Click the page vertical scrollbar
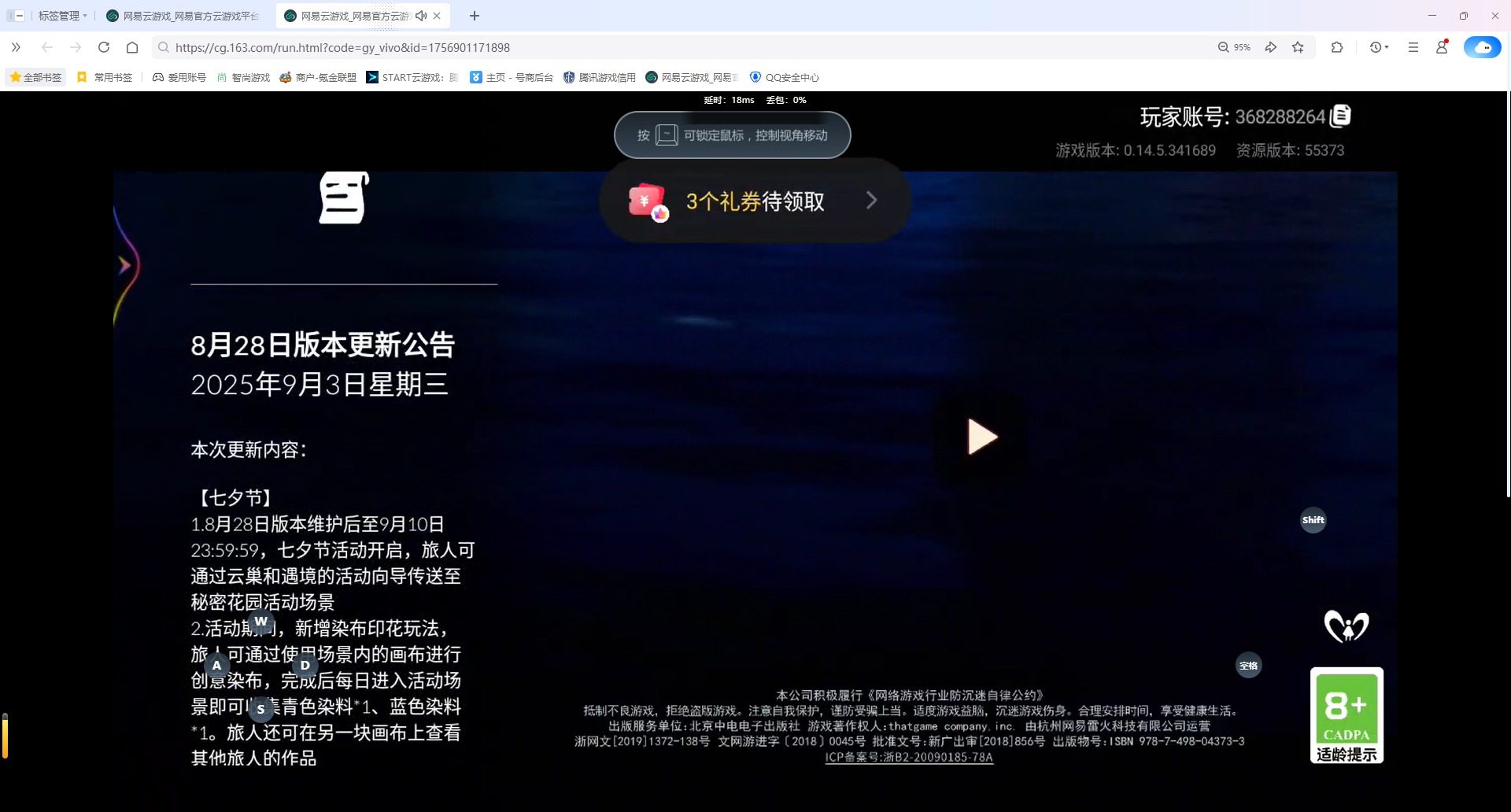This screenshot has width=1511, height=812. click(1508, 295)
